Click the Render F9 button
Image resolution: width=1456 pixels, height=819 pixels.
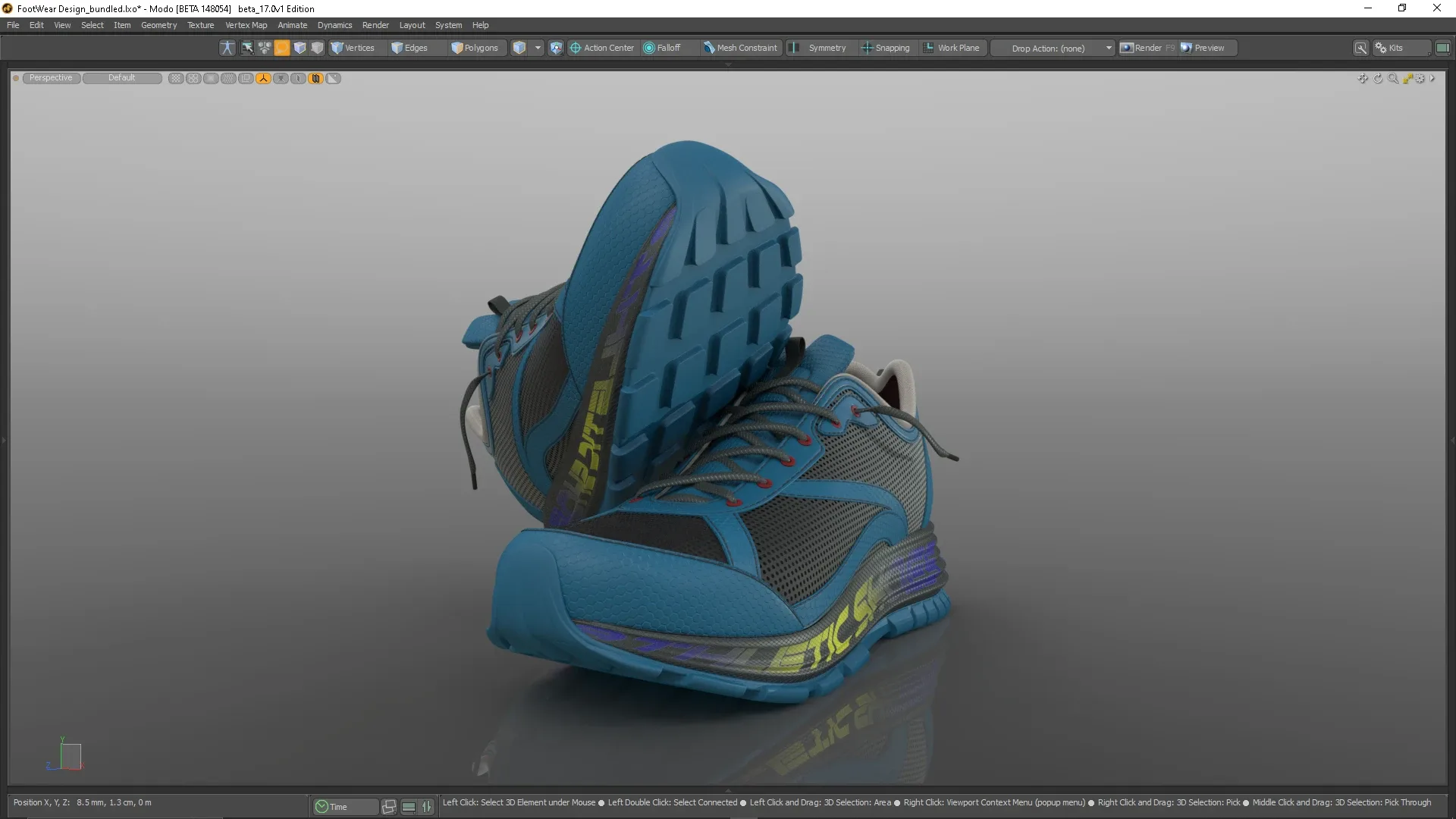point(1147,48)
